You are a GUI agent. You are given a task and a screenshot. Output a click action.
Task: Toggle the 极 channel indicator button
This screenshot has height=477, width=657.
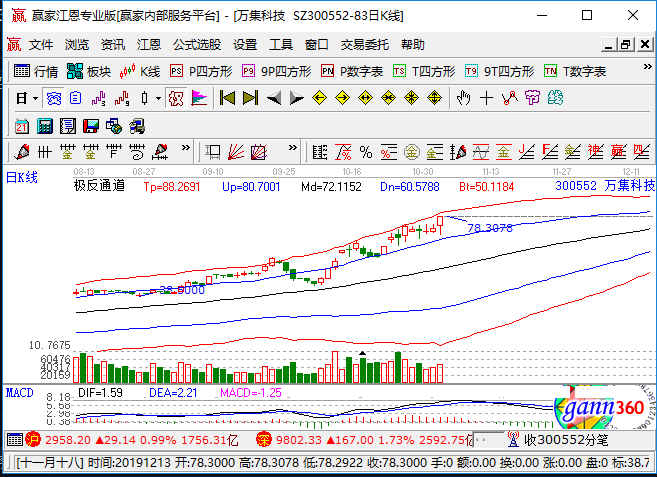coord(176,99)
